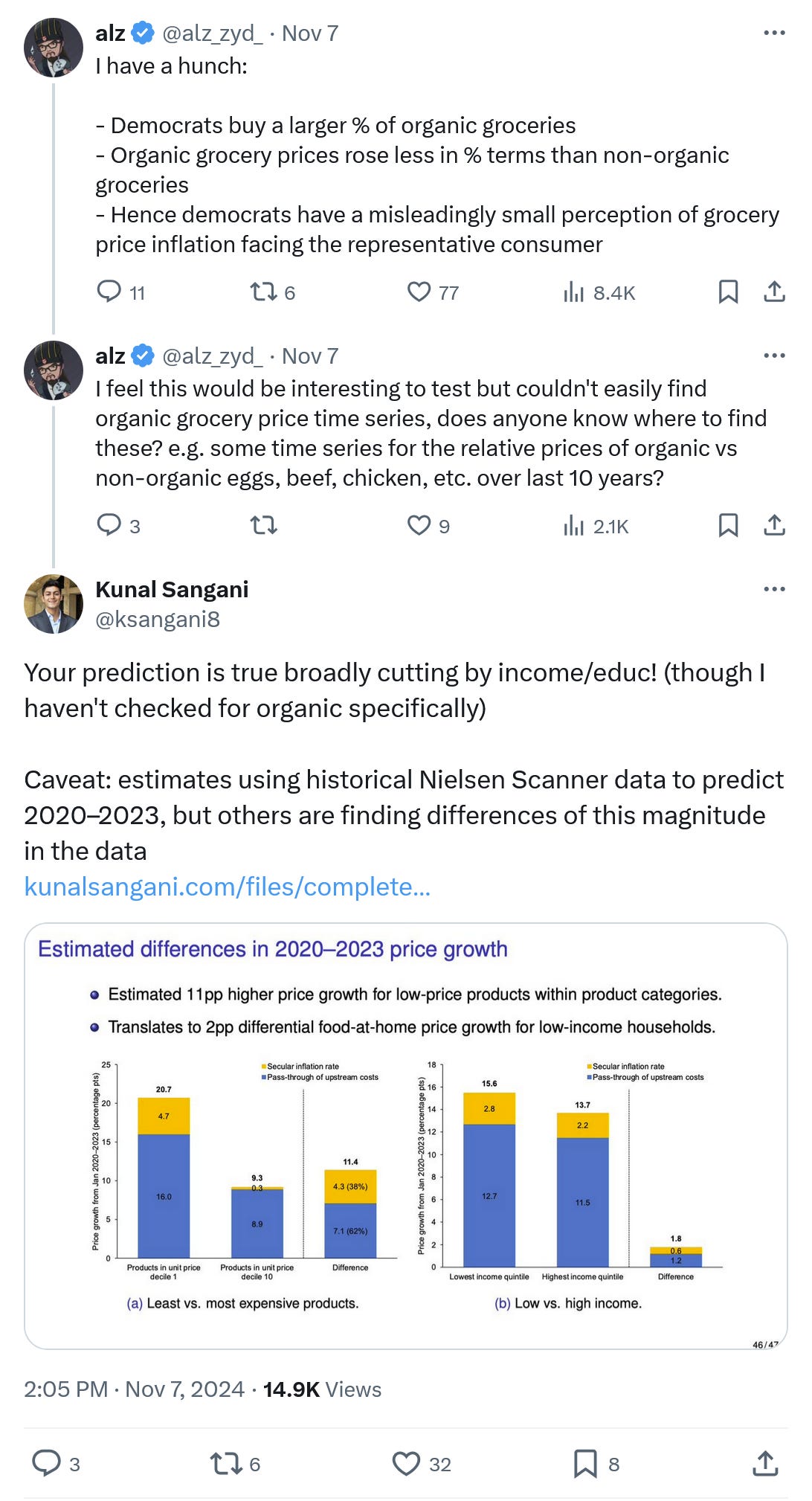This screenshot has width=812, height=1501.
Task: Like alz's tweet with 77 likes
Action: click(419, 292)
